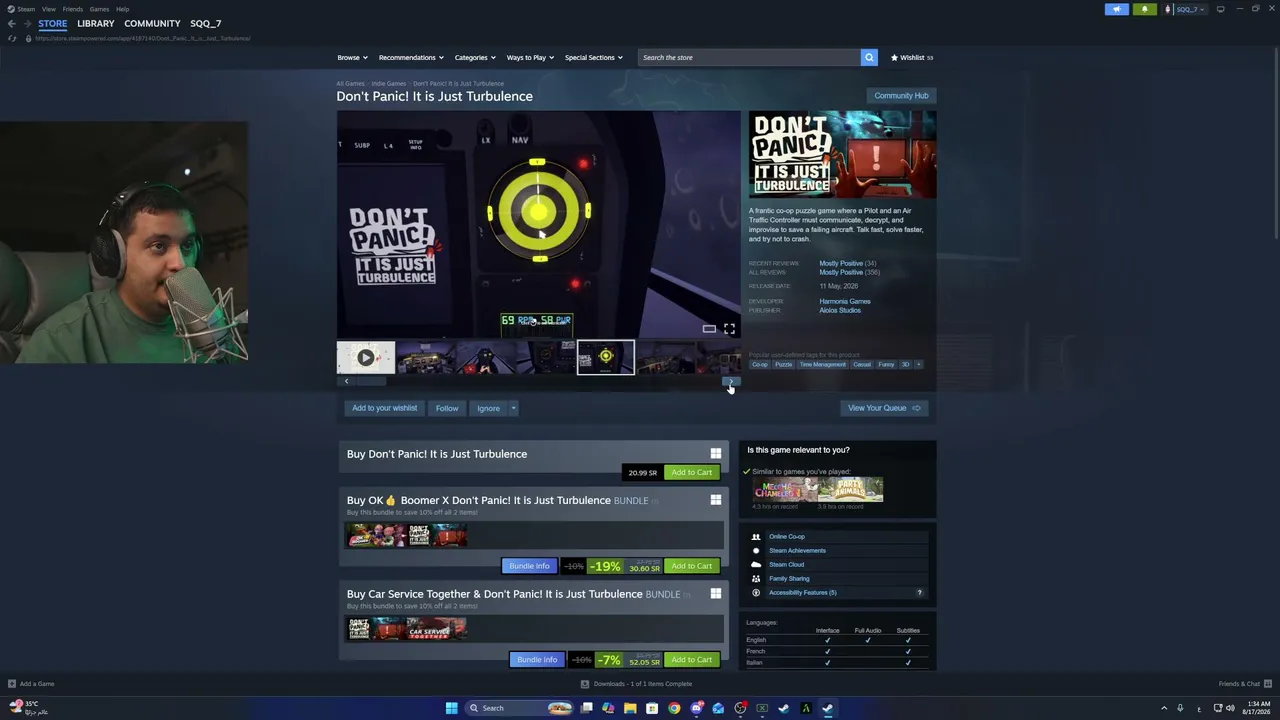Open the View menu
The height and width of the screenshot is (720, 1280).
[x=48, y=9]
